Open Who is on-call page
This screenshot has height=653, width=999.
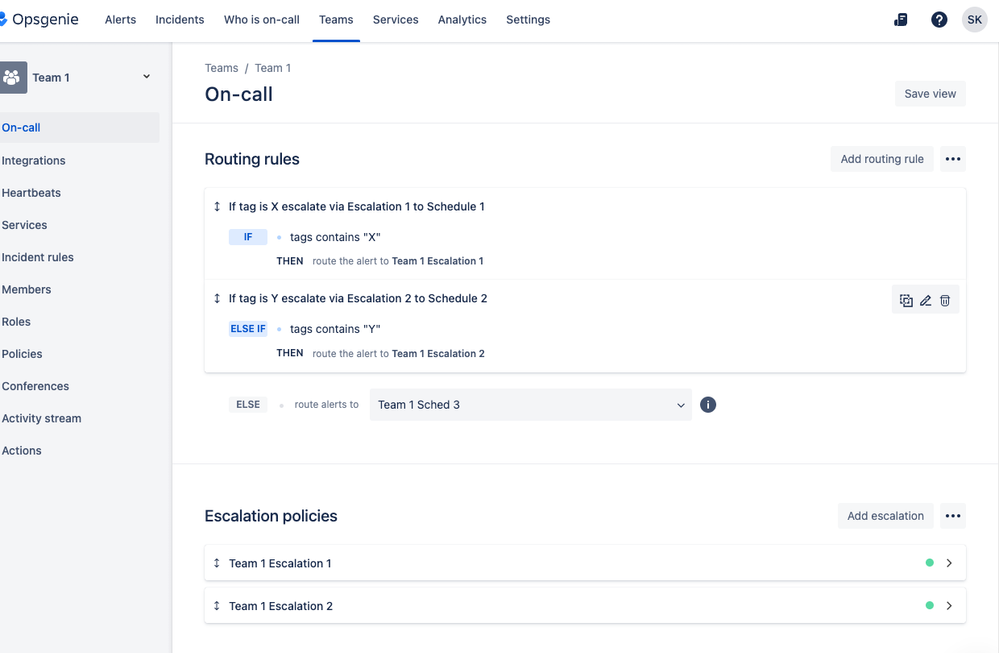coord(261,20)
